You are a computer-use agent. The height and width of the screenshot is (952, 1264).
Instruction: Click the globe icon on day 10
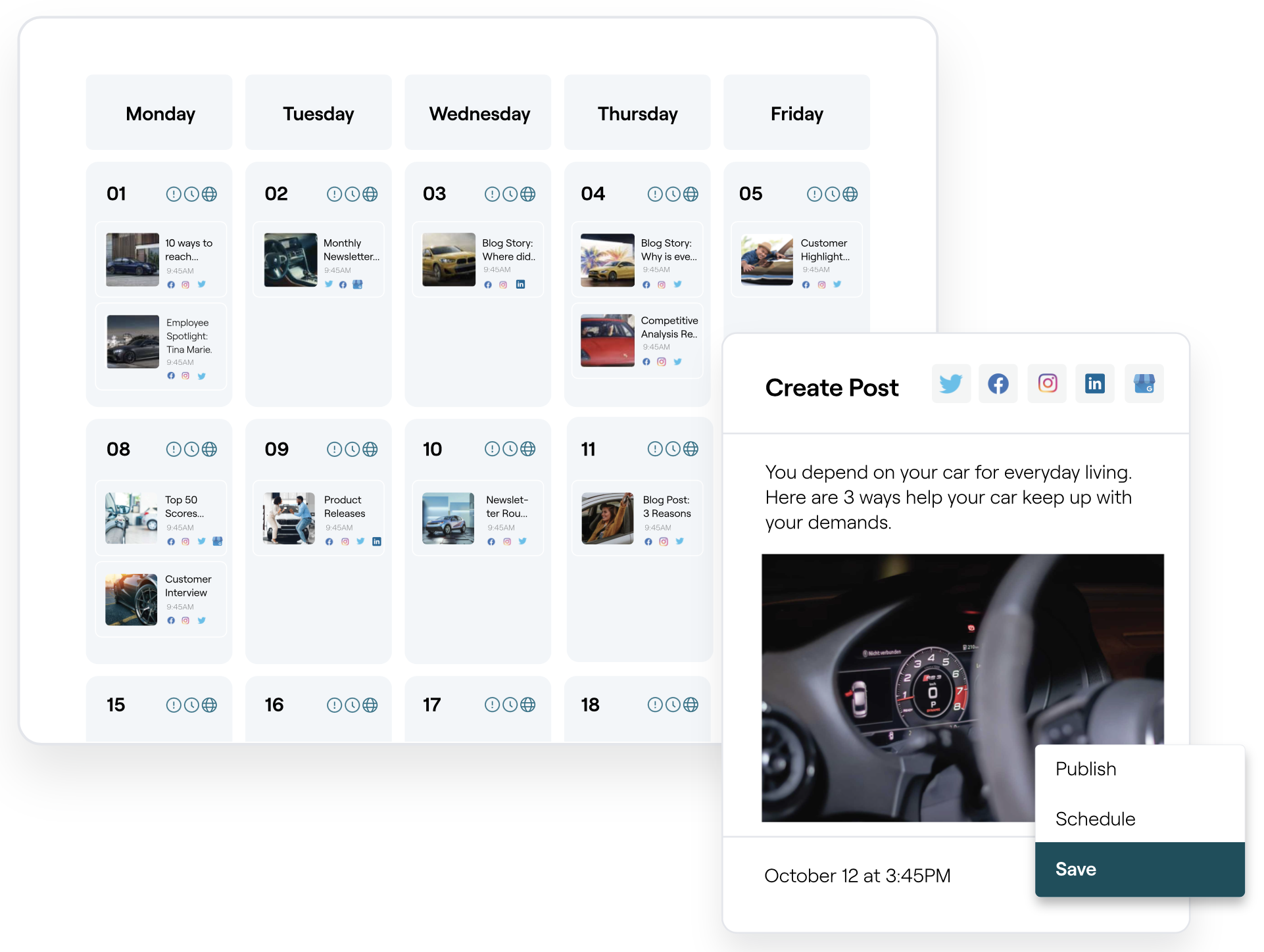[527, 449]
